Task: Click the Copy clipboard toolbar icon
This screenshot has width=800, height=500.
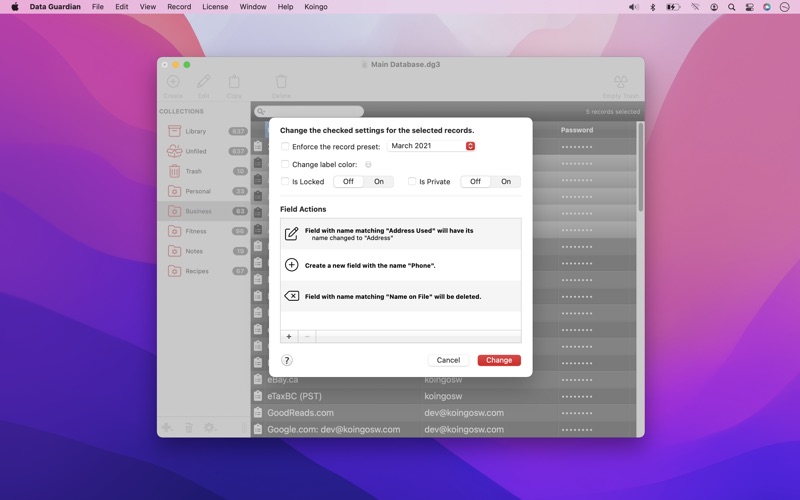Action: pyautogui.click(x=234, y=82)
